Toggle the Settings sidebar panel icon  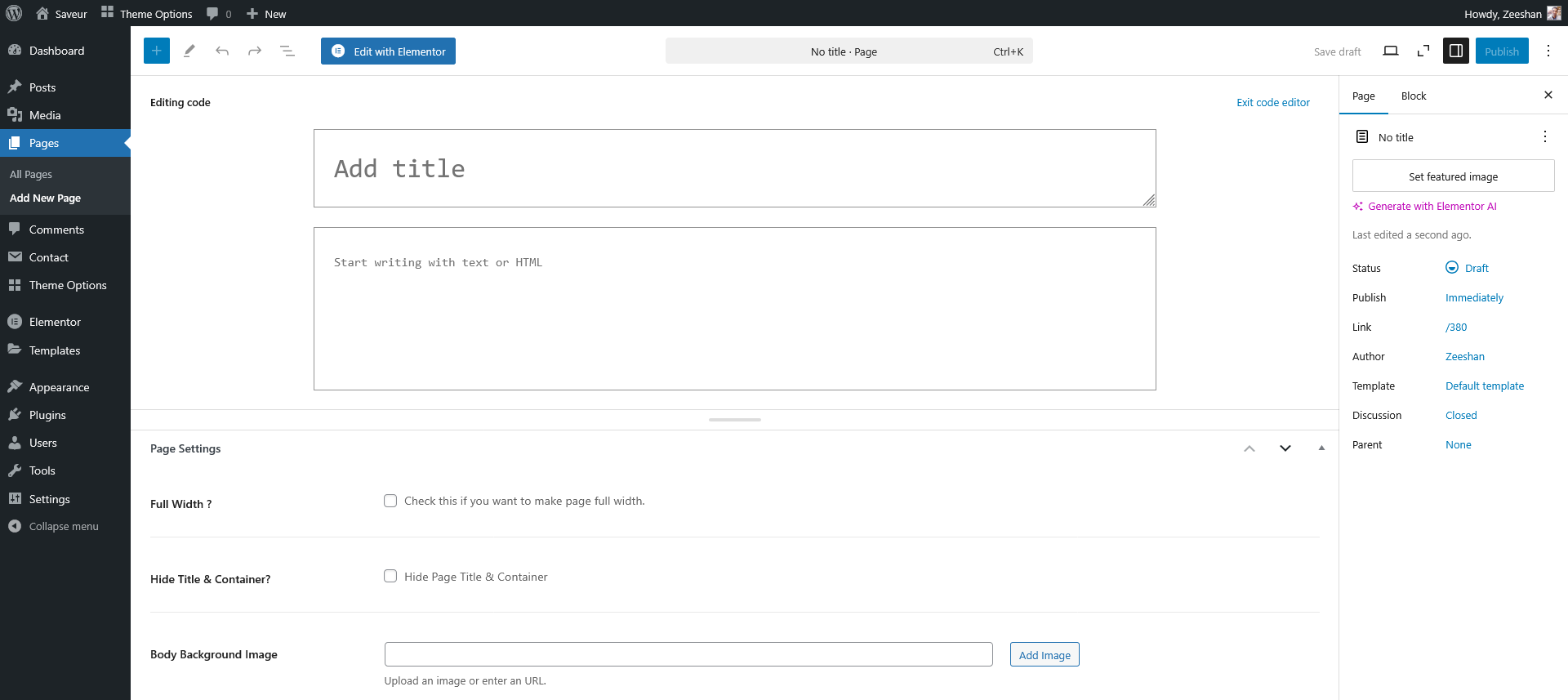click(1456, 51)
